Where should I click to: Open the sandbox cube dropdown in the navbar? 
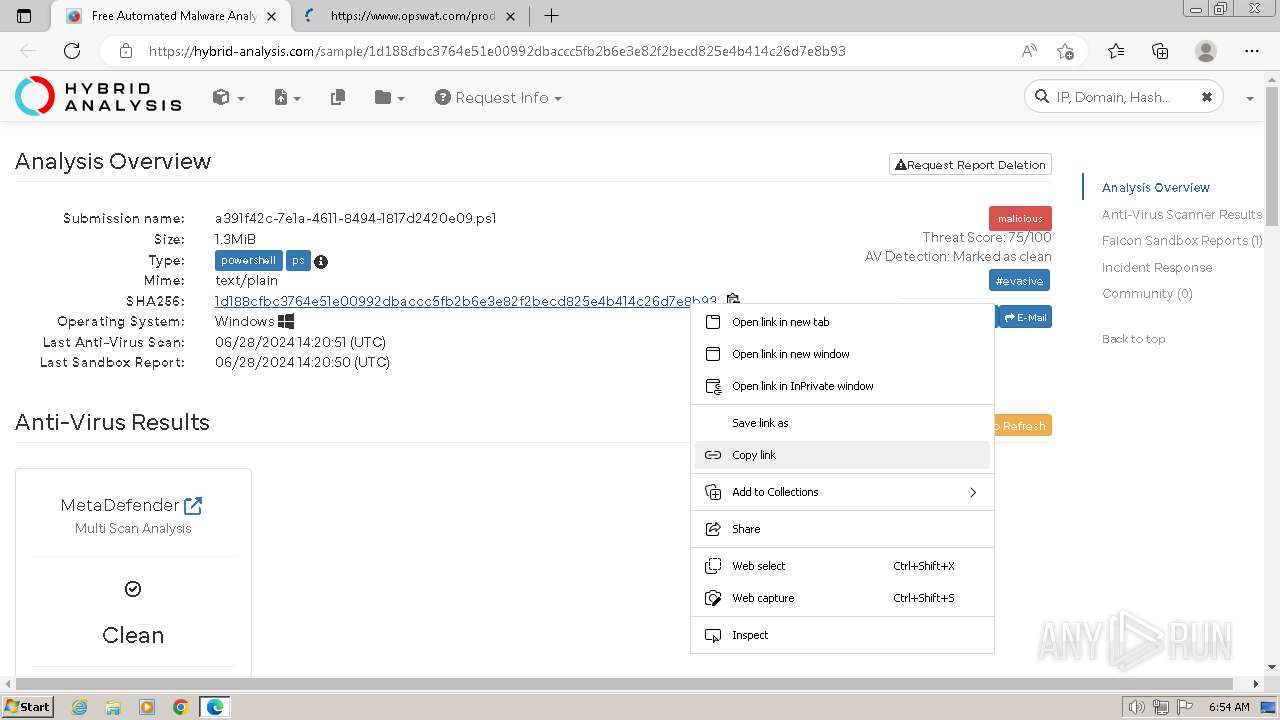click(228, 97)
